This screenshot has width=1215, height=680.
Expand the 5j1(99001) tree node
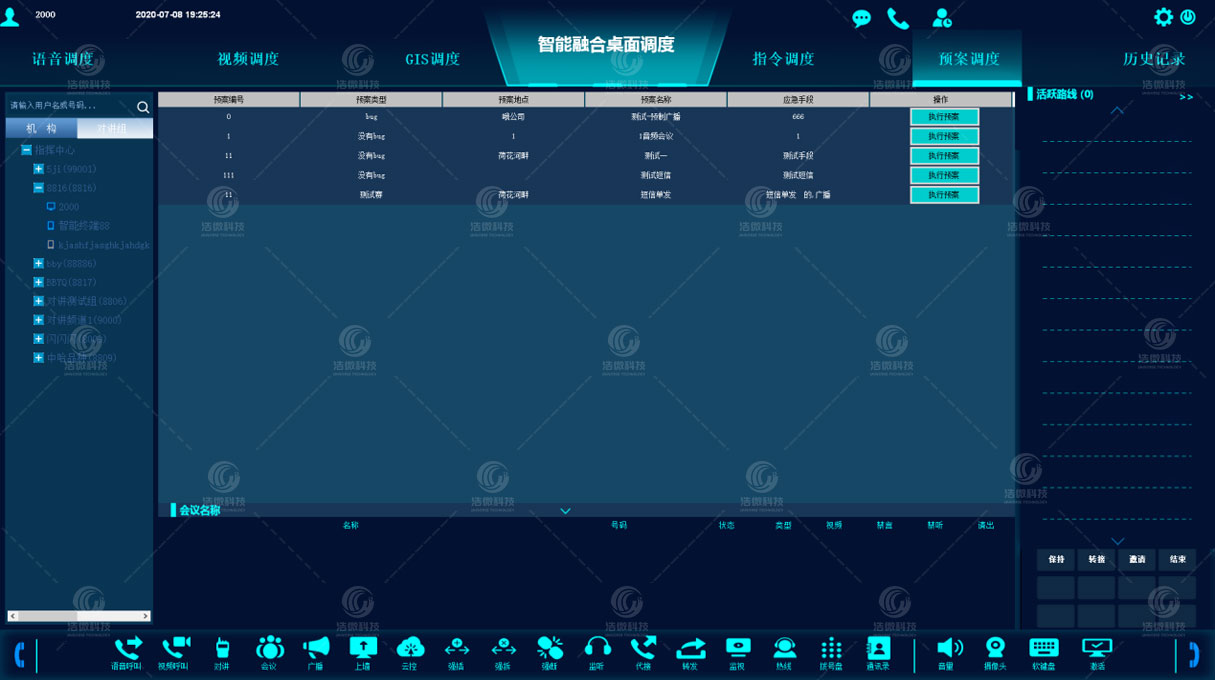click(39, 169)
